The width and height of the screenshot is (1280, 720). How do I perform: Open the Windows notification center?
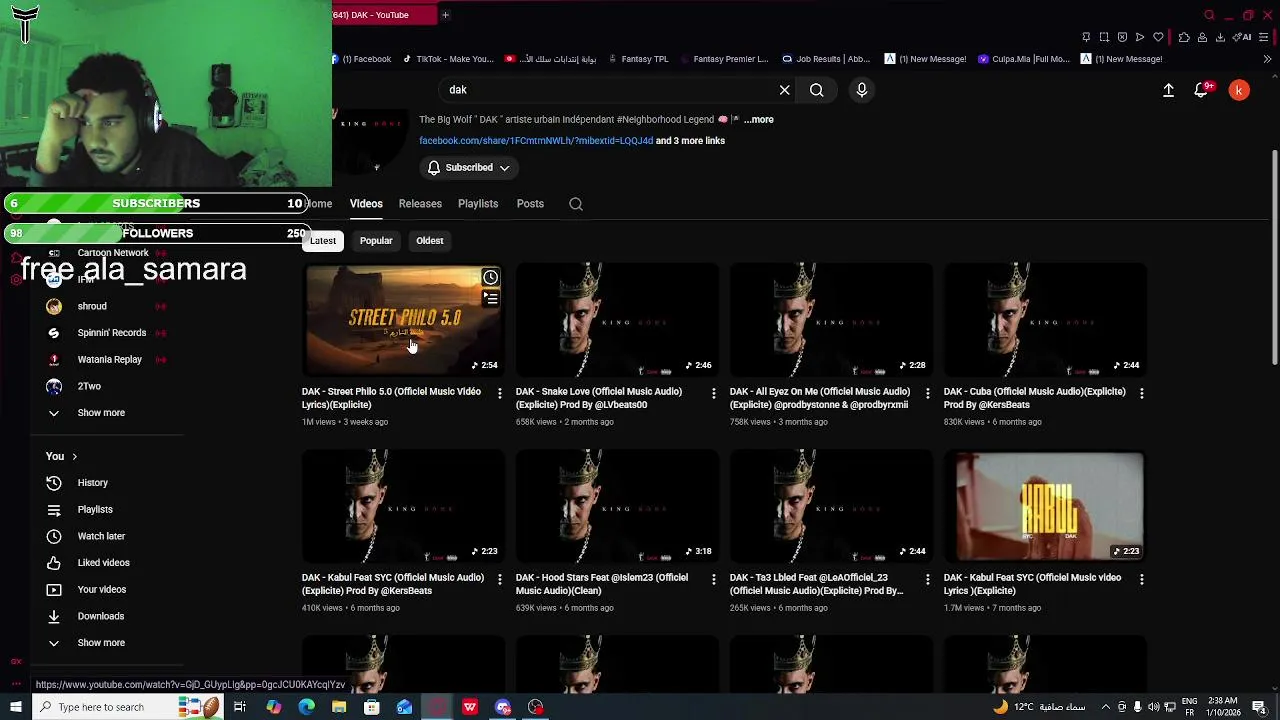coord(1259,707)
